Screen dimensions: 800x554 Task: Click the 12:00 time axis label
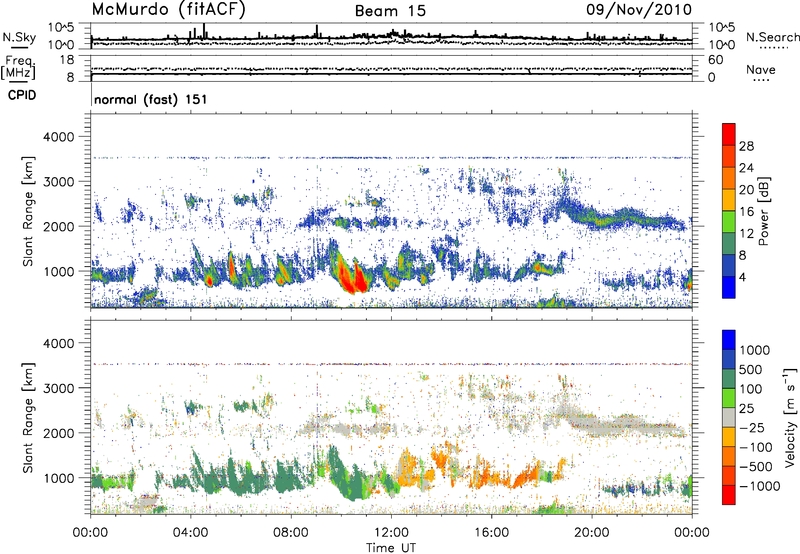(391, 533)
